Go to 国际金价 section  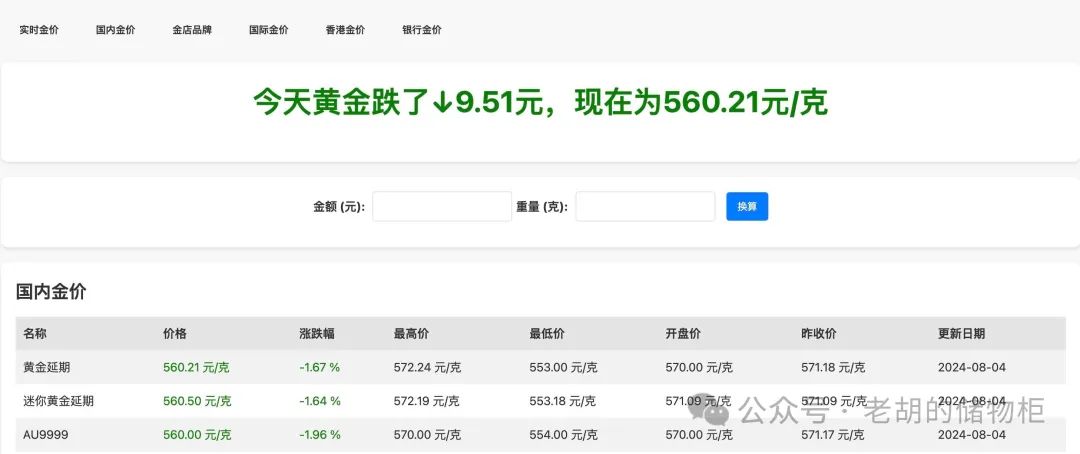[x=269, y=30]
